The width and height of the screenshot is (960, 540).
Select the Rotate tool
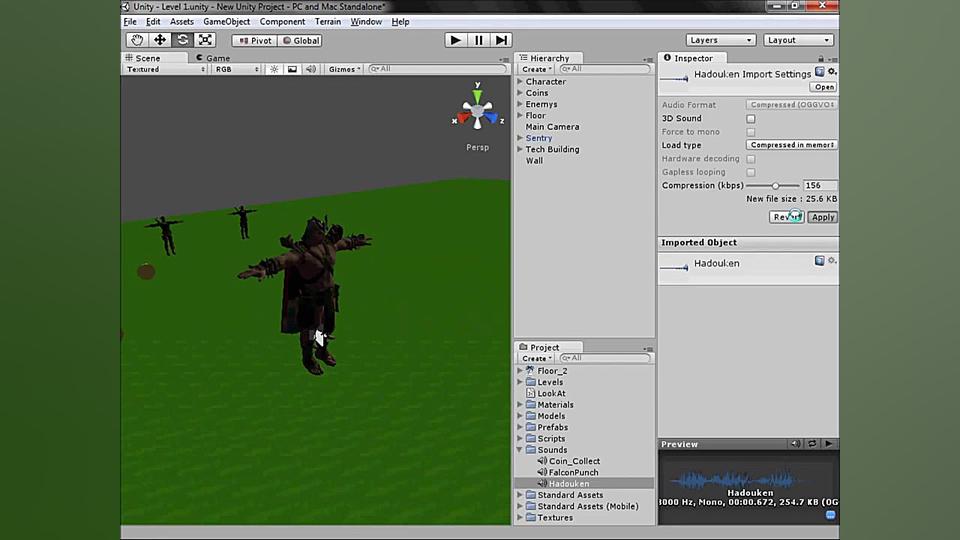click(x=182, y=40)
